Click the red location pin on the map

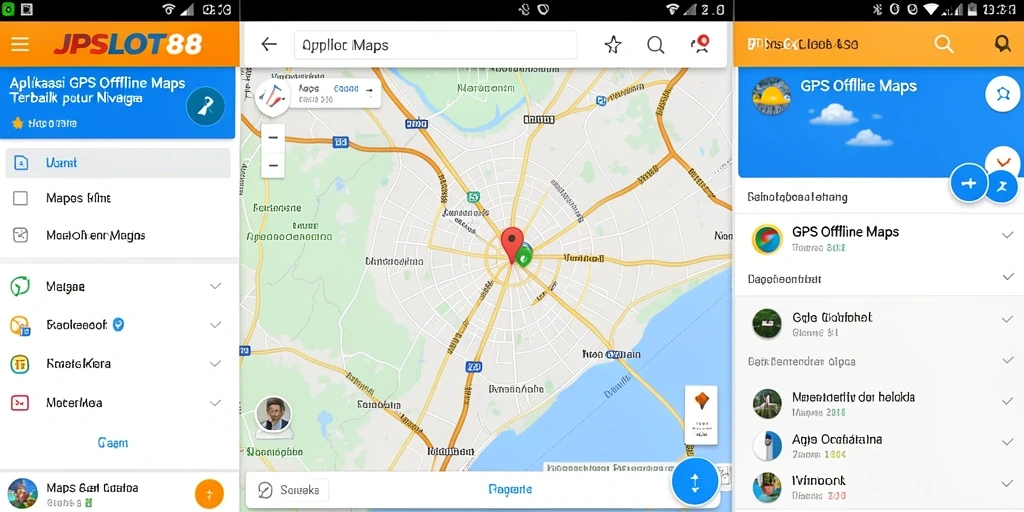tap(512, 245)
